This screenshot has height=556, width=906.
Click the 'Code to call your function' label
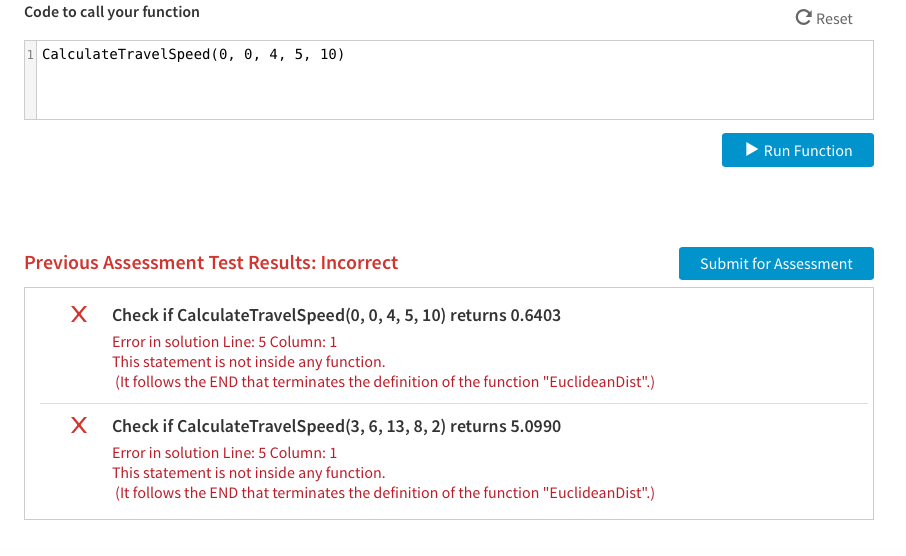[x=112, y=12]
